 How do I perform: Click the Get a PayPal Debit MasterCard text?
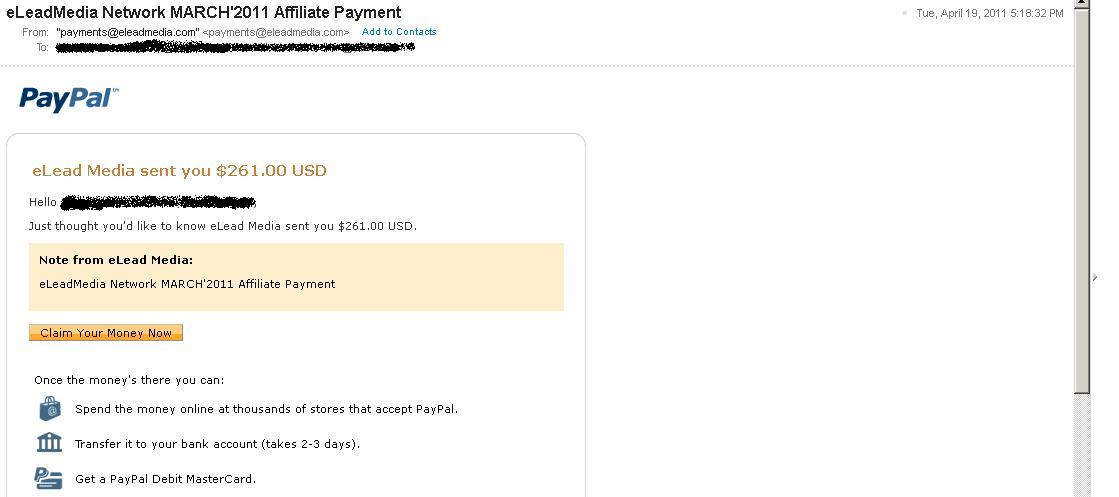(x=165, y=479)
